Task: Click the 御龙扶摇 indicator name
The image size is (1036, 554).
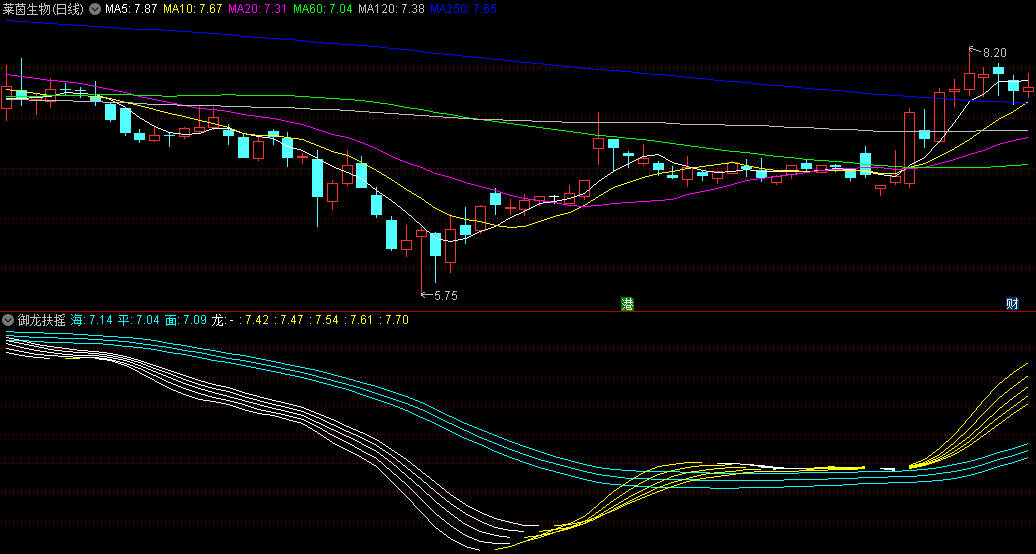Action: click(x=42, y=320)
